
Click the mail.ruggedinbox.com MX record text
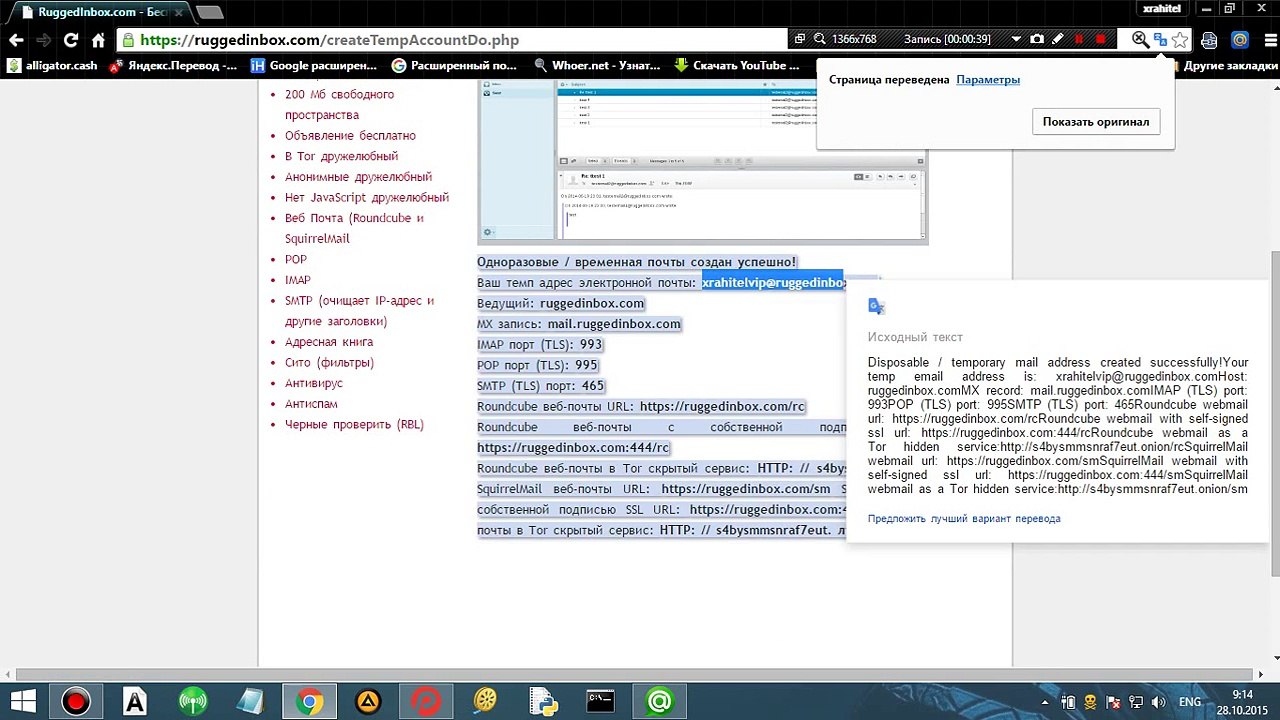coord(614,324)
